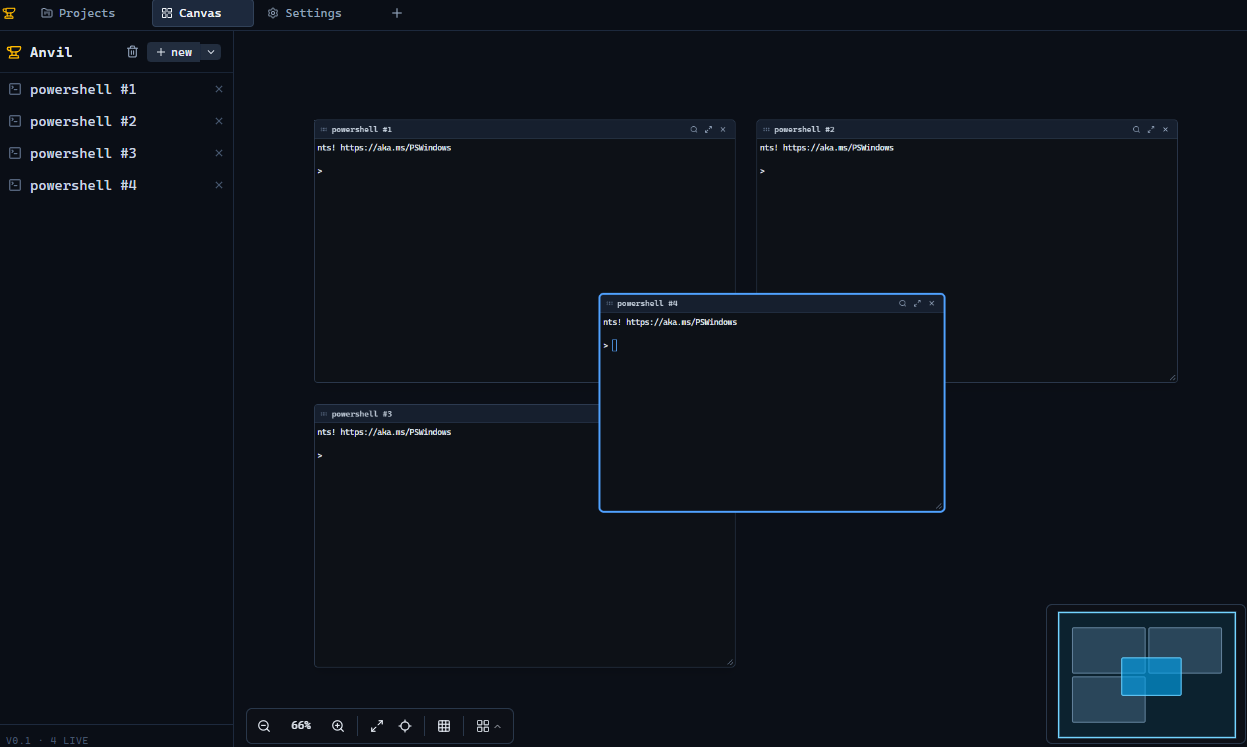Click the powershell #3 window title bar label

click(x=362, y=414)
